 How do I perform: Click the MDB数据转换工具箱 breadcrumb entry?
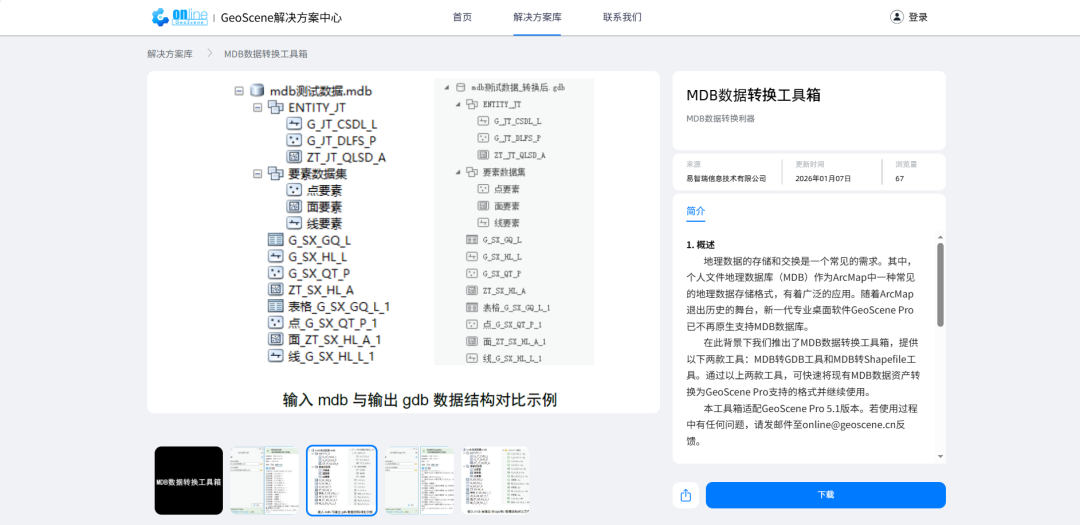pyautogui.click(x=265, y=54)
